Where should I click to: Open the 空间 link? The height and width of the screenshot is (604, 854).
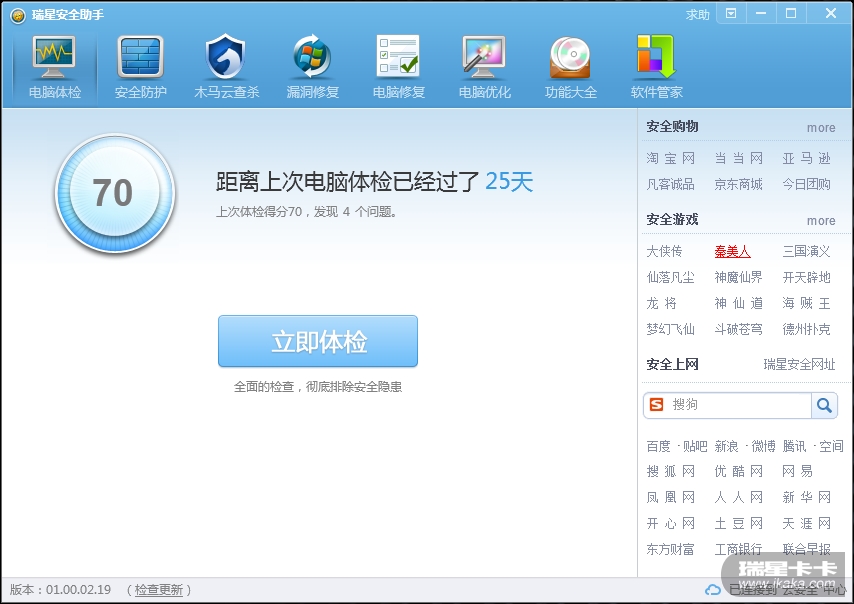pos(831,447)
